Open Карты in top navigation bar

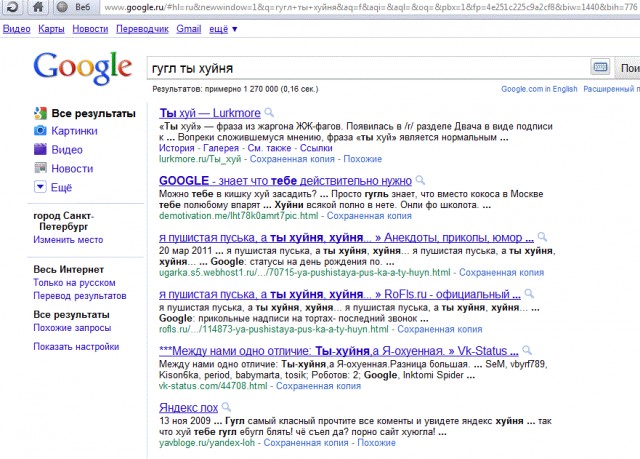point(51,29)
